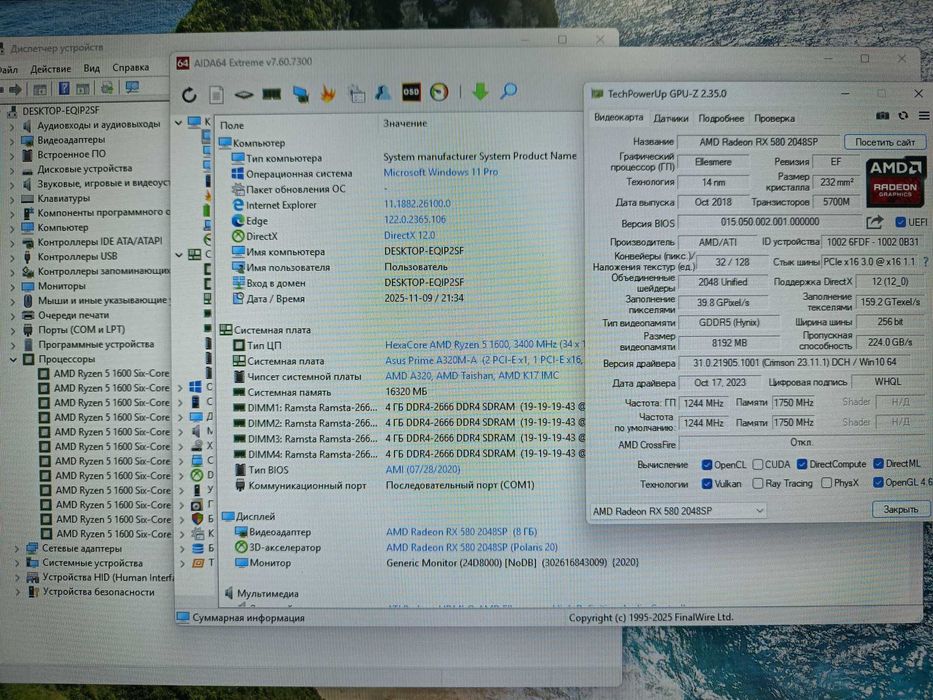The height and width of the screenshot is (700, 933).
Task: Click the green download arrow in AIDA64
Action: pyautogui.click(x=480, y=91)
